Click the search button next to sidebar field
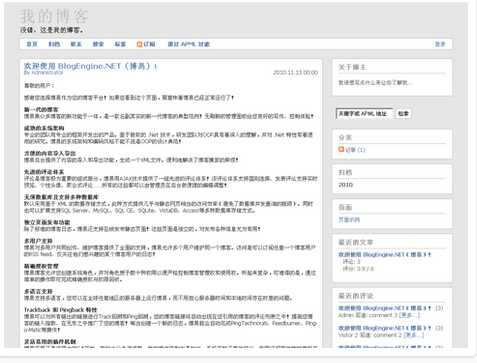477x363 pixels. point(403,114)
